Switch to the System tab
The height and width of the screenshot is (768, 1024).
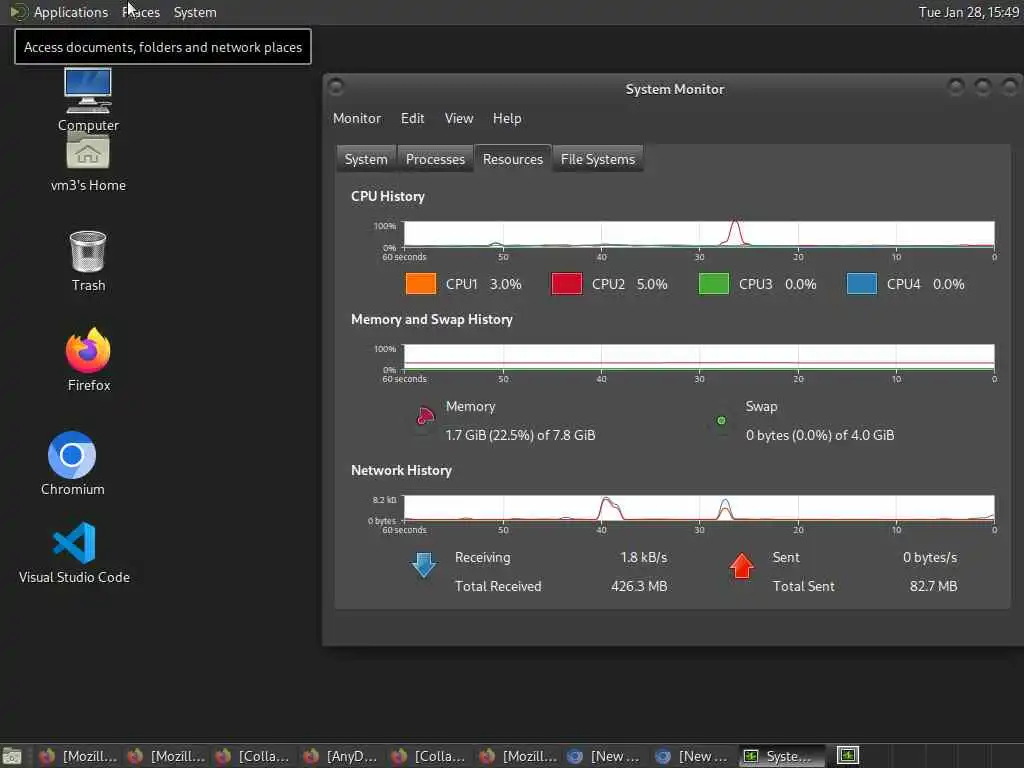coord(366,159)
